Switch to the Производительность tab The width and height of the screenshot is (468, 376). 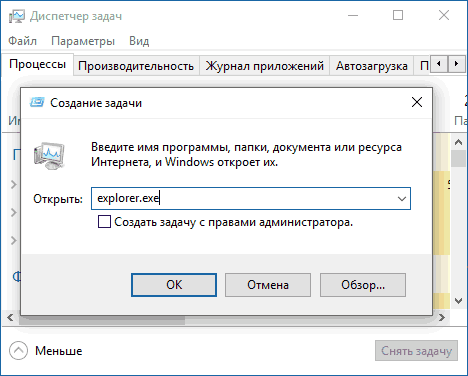(x=136, y=66)
